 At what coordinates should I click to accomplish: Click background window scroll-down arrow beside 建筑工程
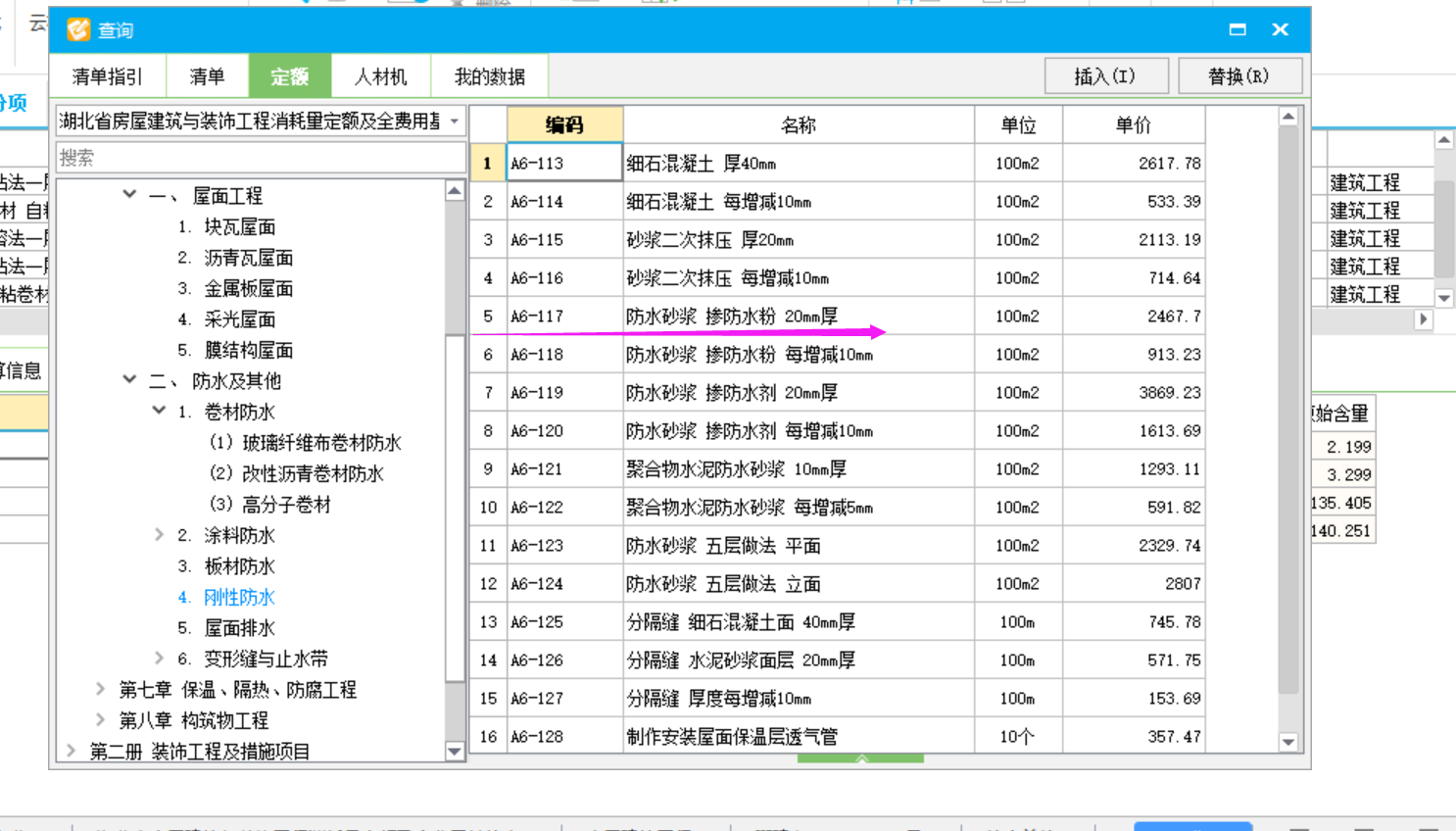[1444, 298]
